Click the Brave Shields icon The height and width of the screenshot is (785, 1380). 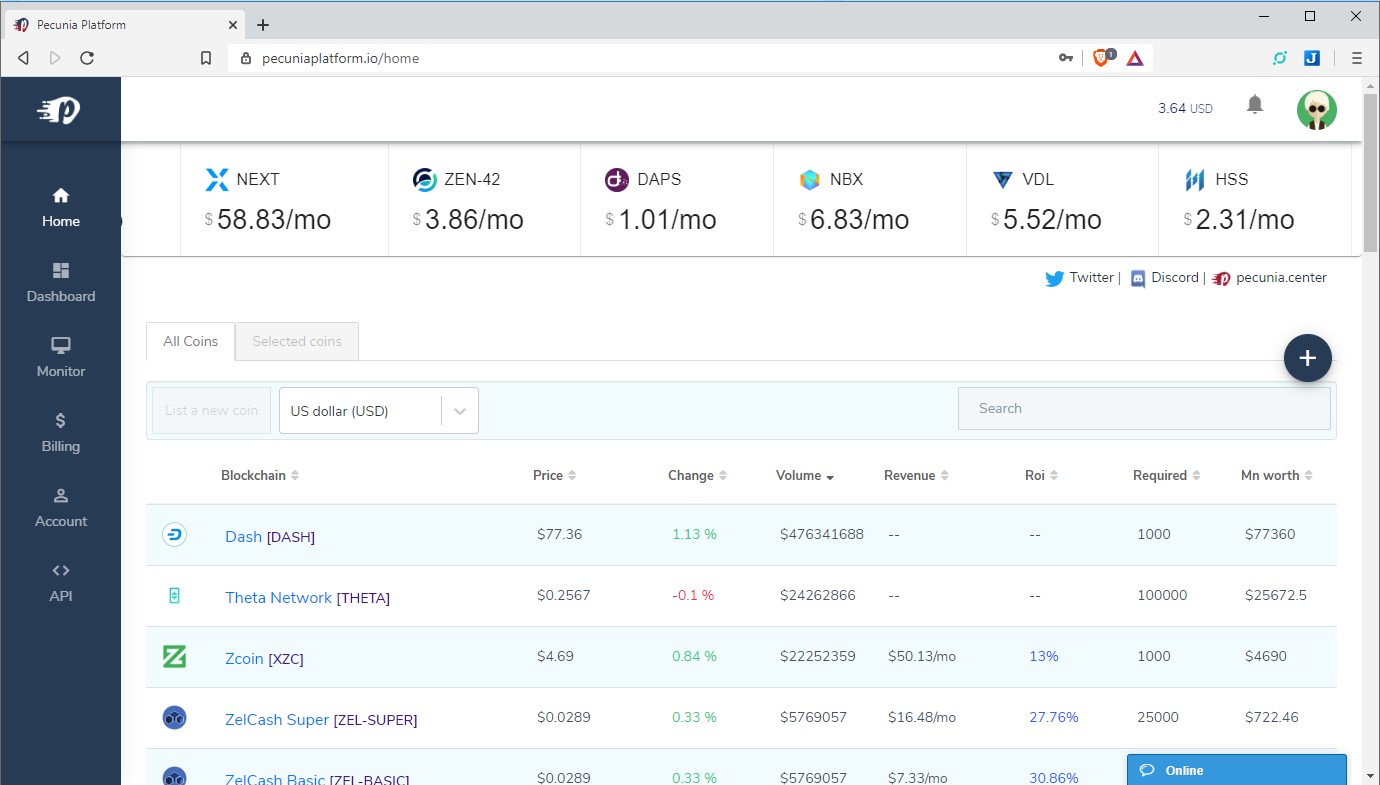[x=1101, y=58]
